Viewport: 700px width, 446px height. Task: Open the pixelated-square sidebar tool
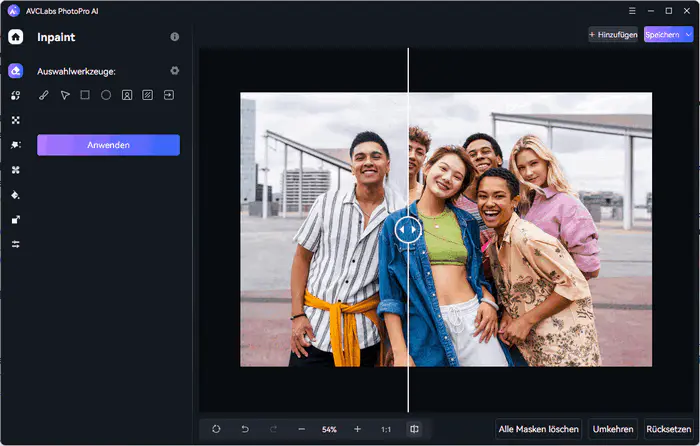[x=16, y=120]
